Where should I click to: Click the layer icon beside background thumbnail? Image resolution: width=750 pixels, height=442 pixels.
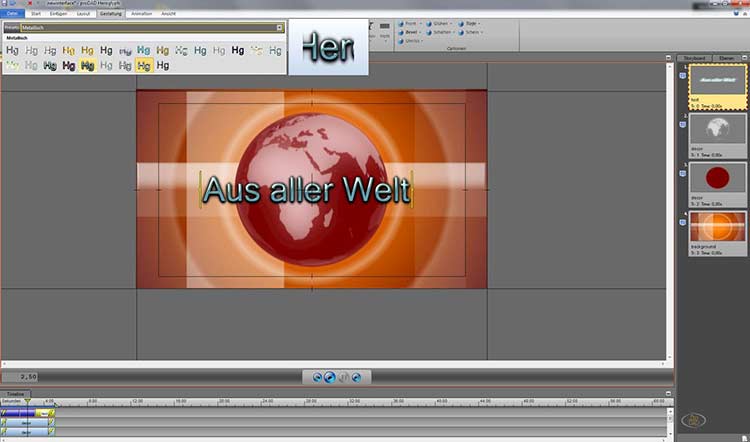point(682,219)
